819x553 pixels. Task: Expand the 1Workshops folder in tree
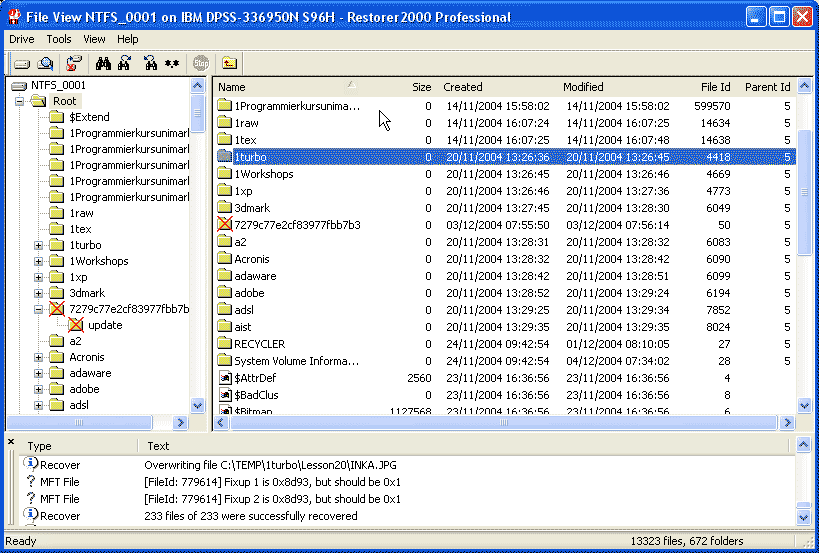point(38,261)
